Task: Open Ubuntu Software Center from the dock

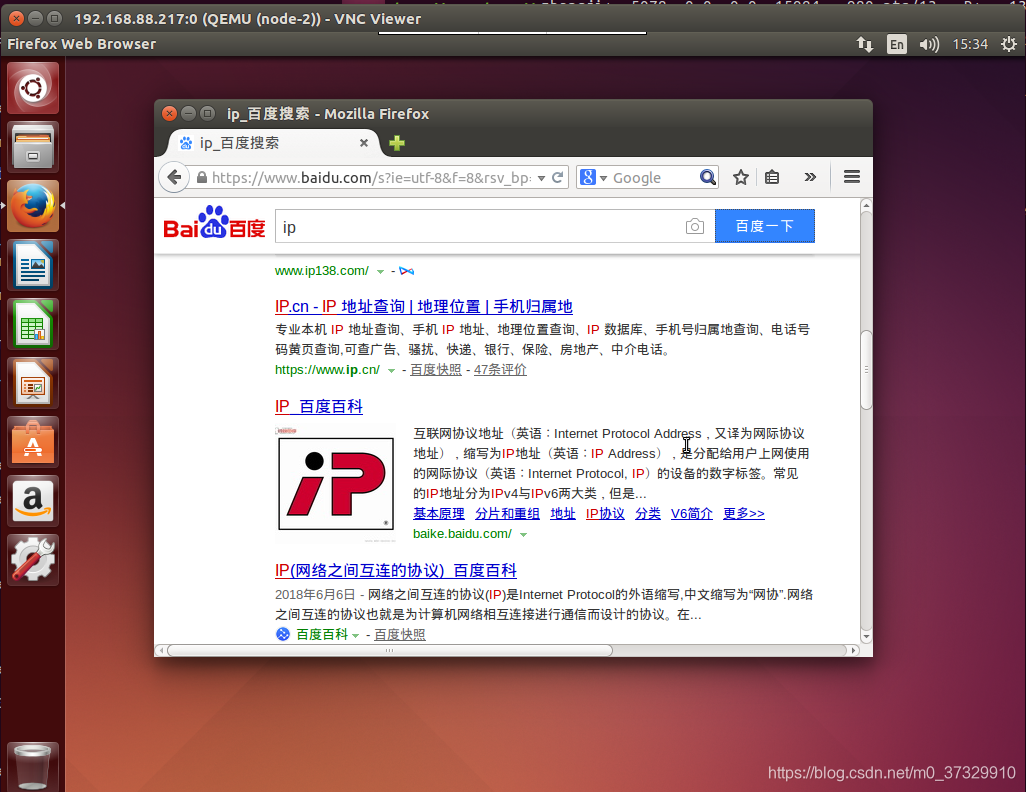Action: (x=33, y=442)
